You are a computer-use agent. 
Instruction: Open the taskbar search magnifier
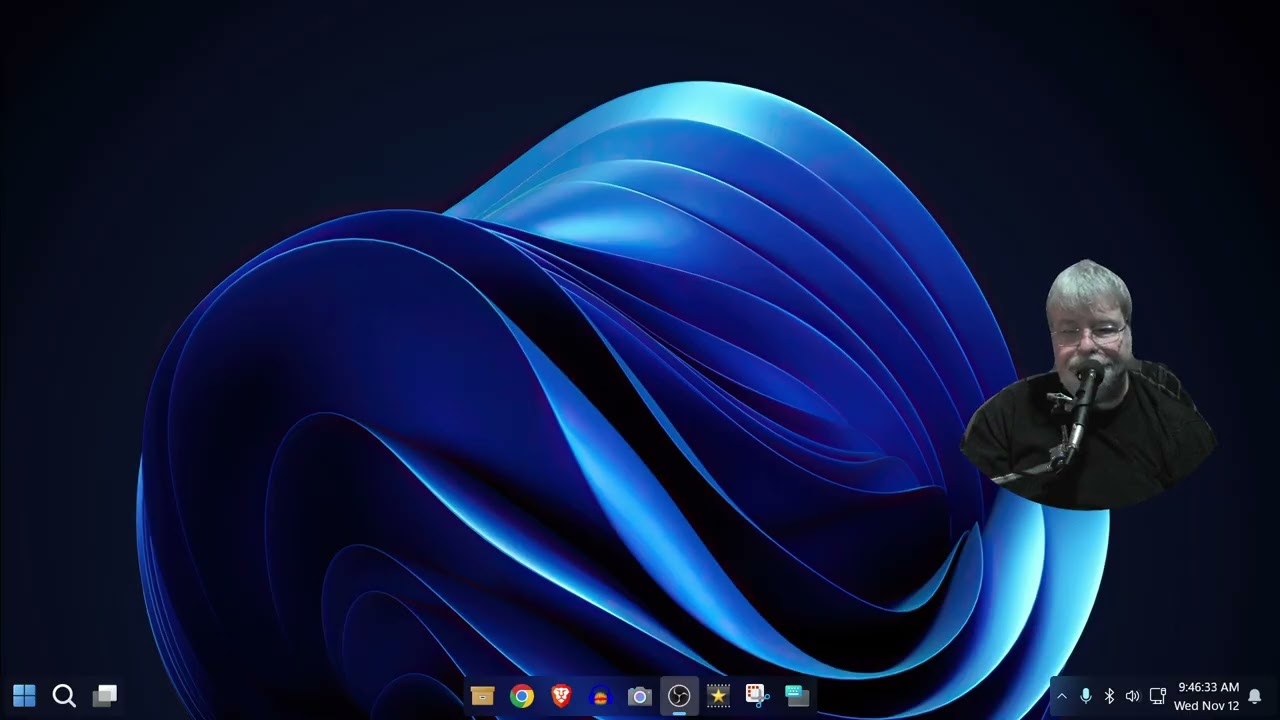click(x=64, y=695)
